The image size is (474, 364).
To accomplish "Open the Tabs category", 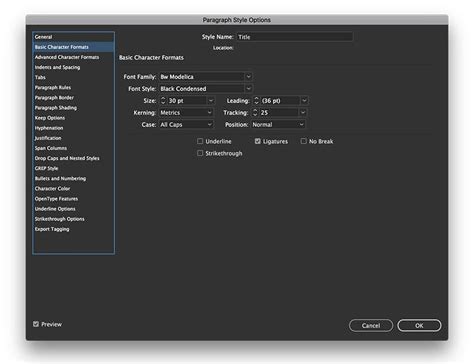I will click(x=73, y=77).
